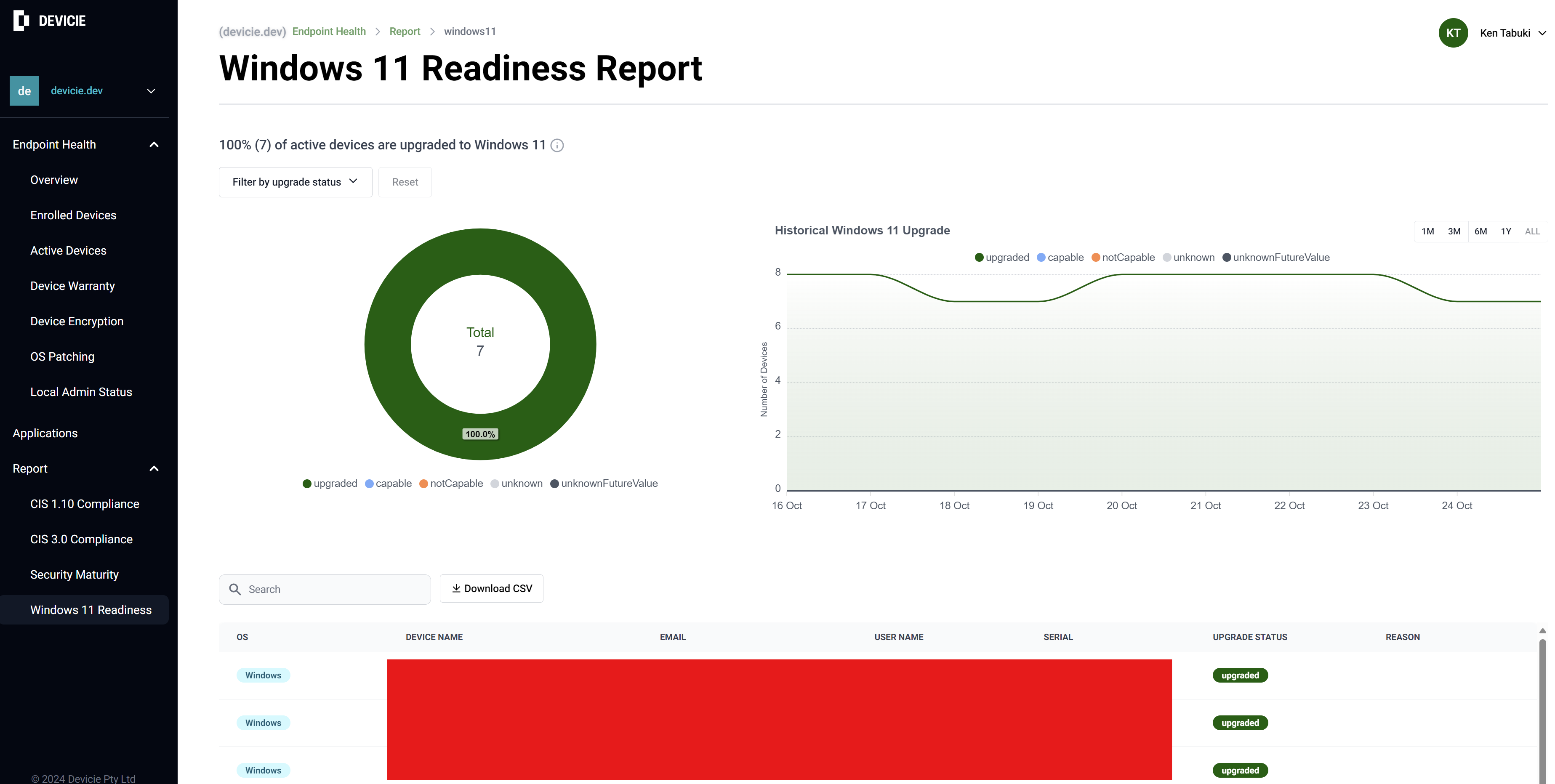Click the download arrow icon on Download CSV

click(x=456, y=588)
